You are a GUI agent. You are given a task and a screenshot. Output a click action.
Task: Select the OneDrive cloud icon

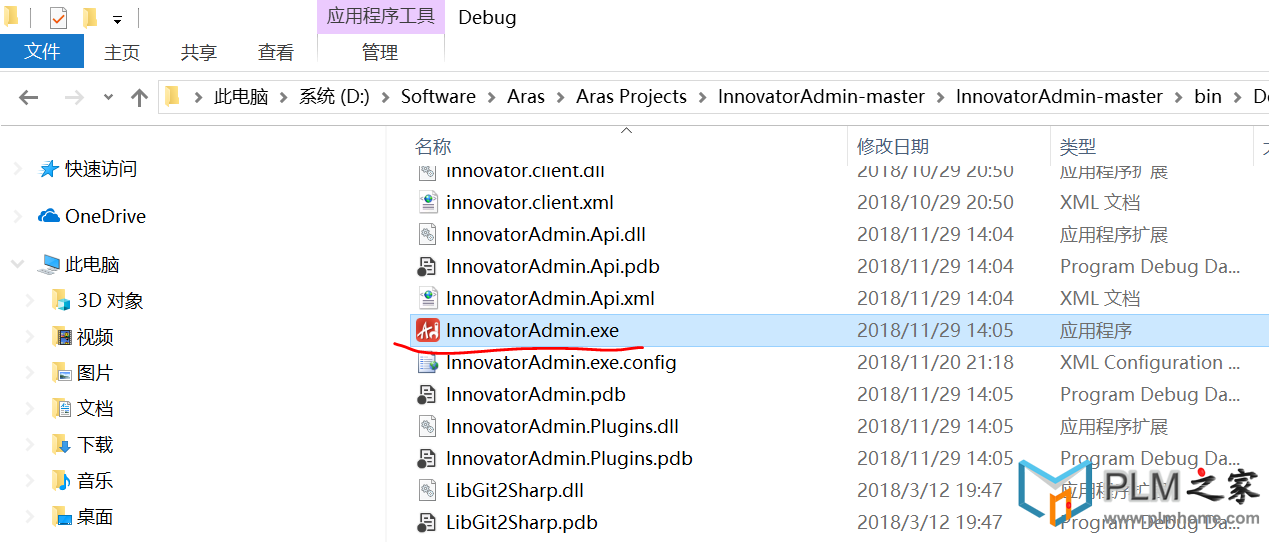[x=49, y=216]
